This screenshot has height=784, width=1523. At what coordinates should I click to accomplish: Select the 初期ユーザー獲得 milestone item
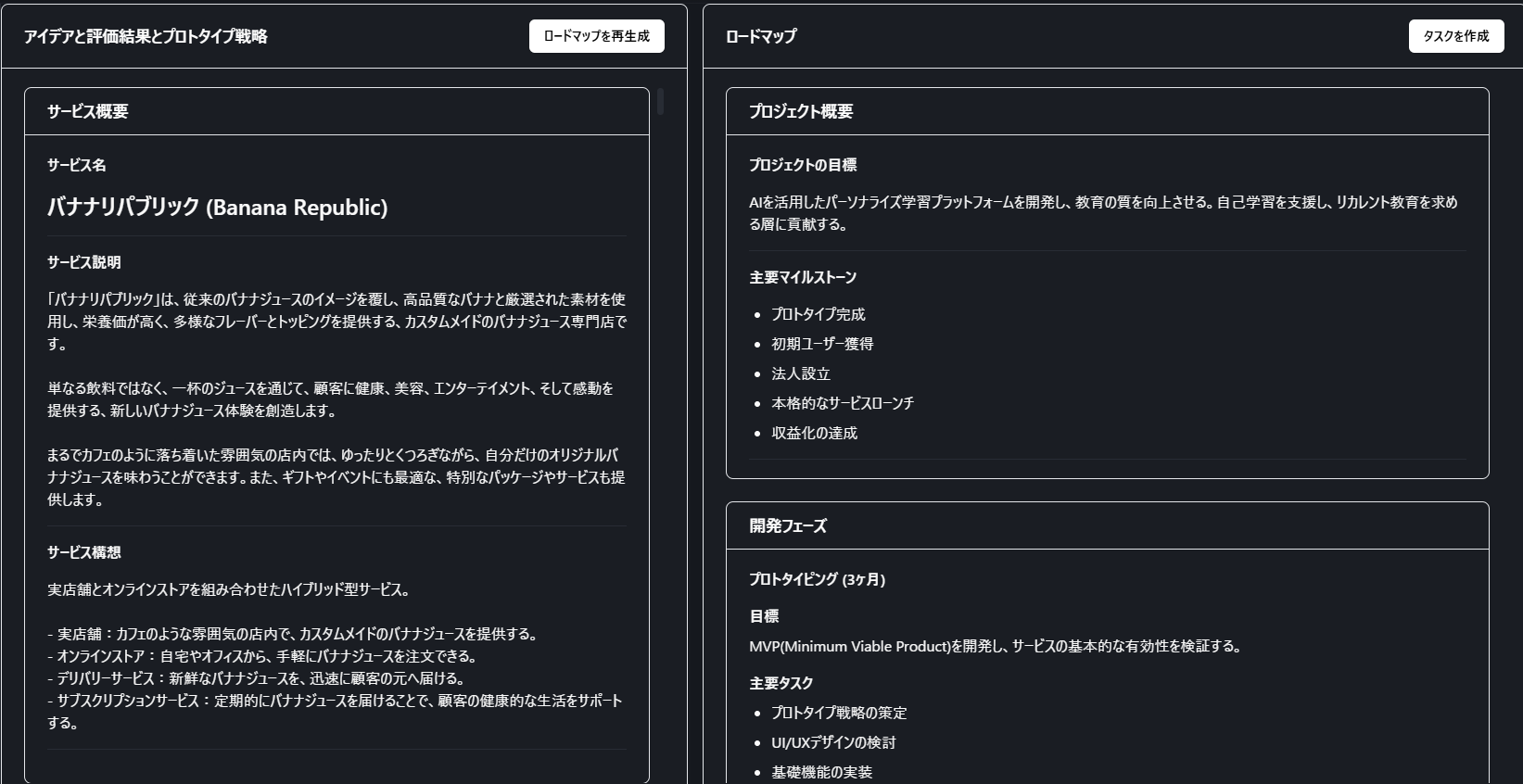click(x=822, y=344)
